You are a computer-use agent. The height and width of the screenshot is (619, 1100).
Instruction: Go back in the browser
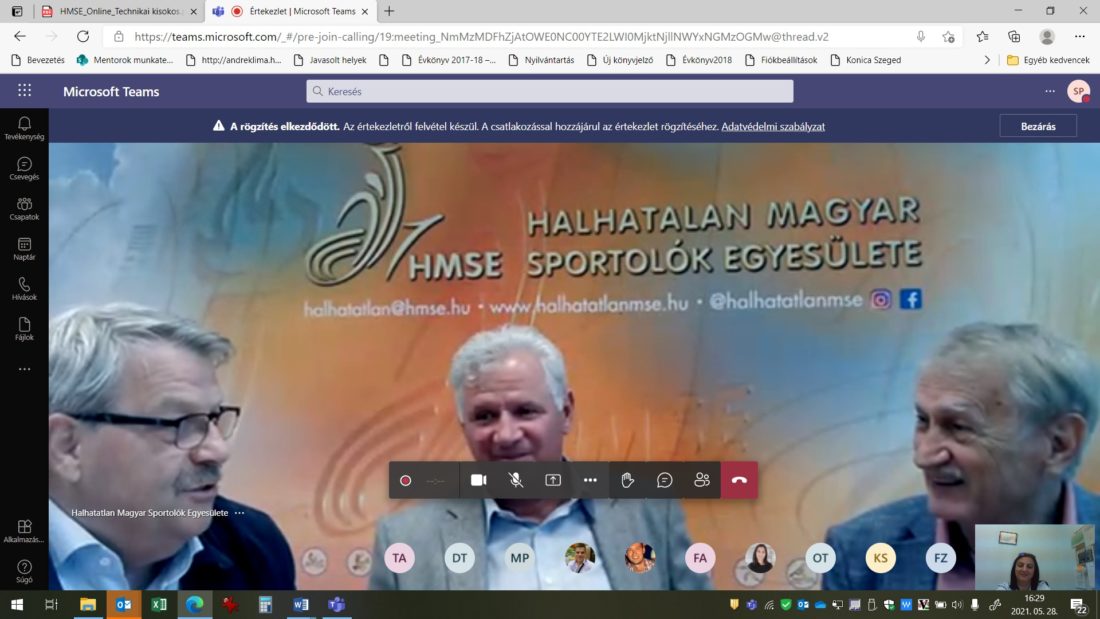[x=20, y=36]
